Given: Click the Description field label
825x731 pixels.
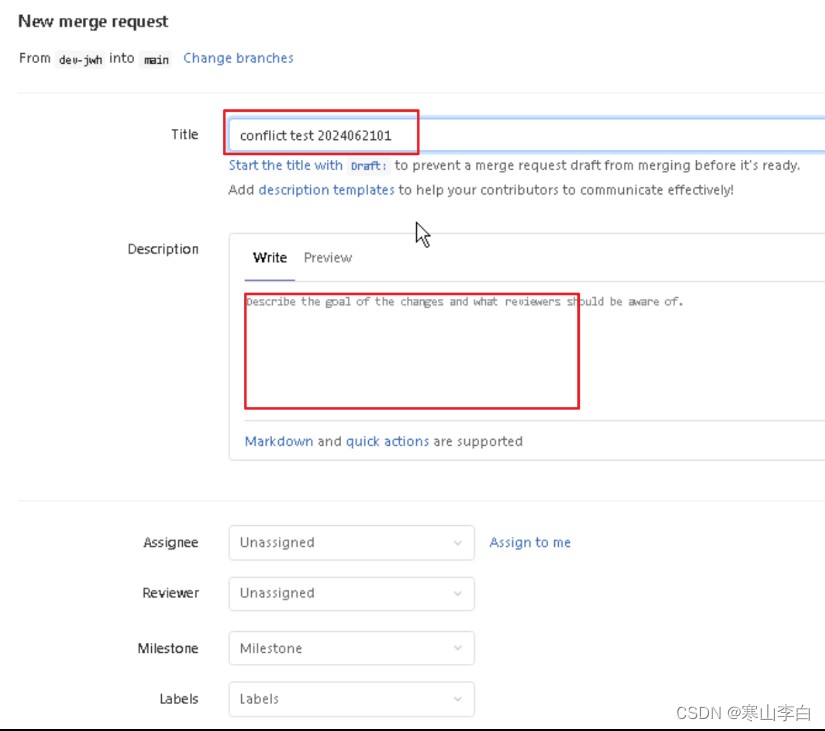Looking at the screenshot, I should click(163, 249).
